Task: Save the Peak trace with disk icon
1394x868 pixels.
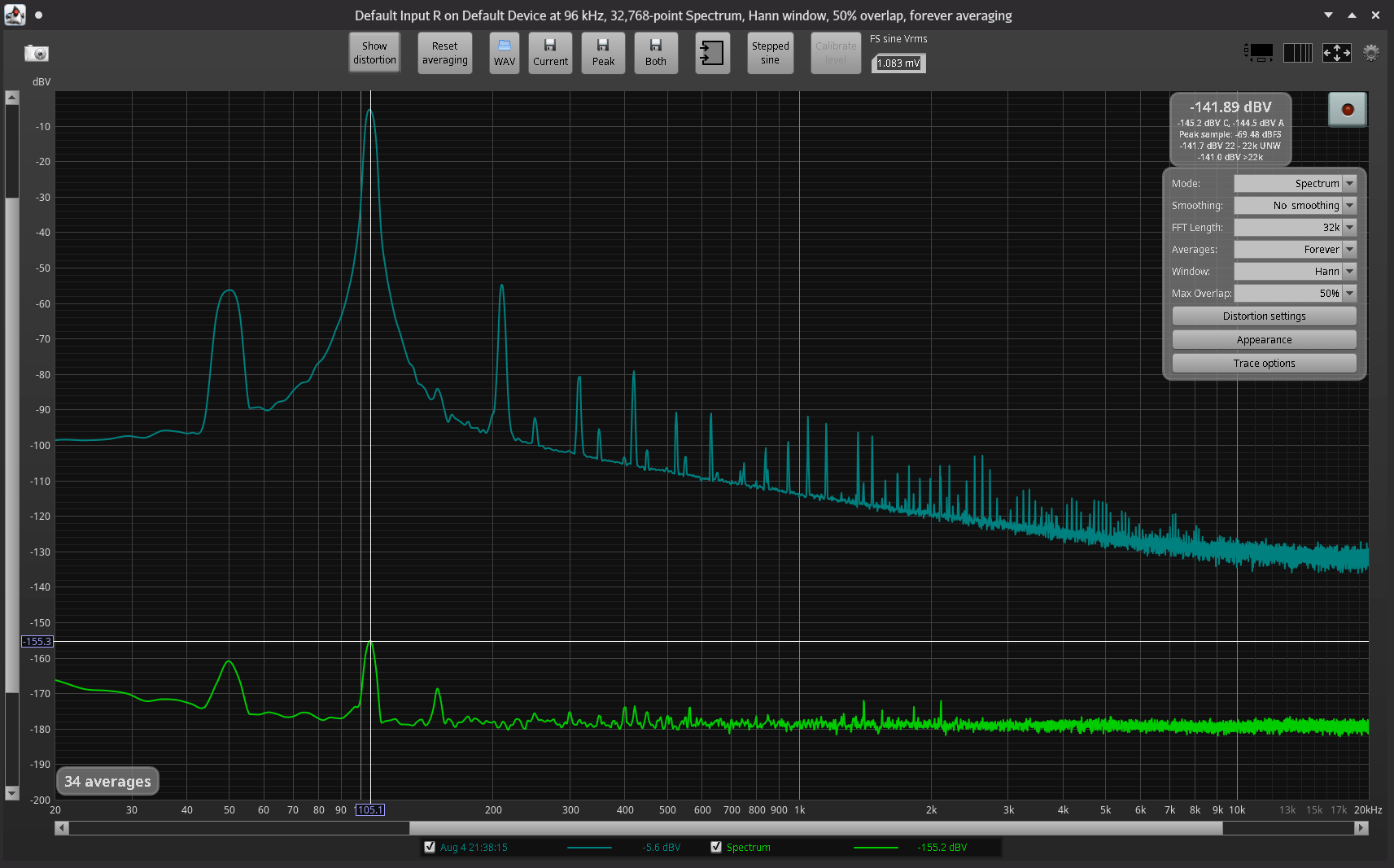Action: (603, 53)
